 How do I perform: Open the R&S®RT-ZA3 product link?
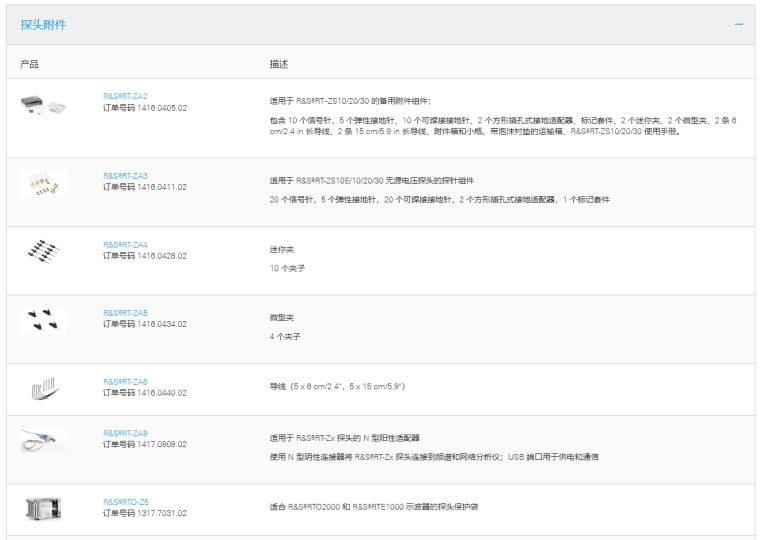[125, 176]
